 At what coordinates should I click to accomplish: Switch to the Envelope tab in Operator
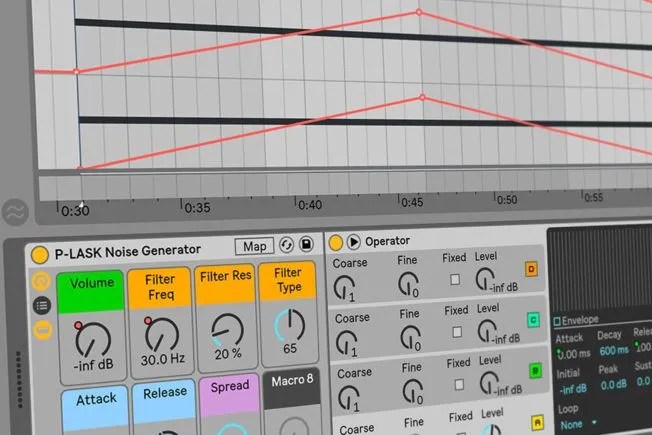(x=576, y=320)
